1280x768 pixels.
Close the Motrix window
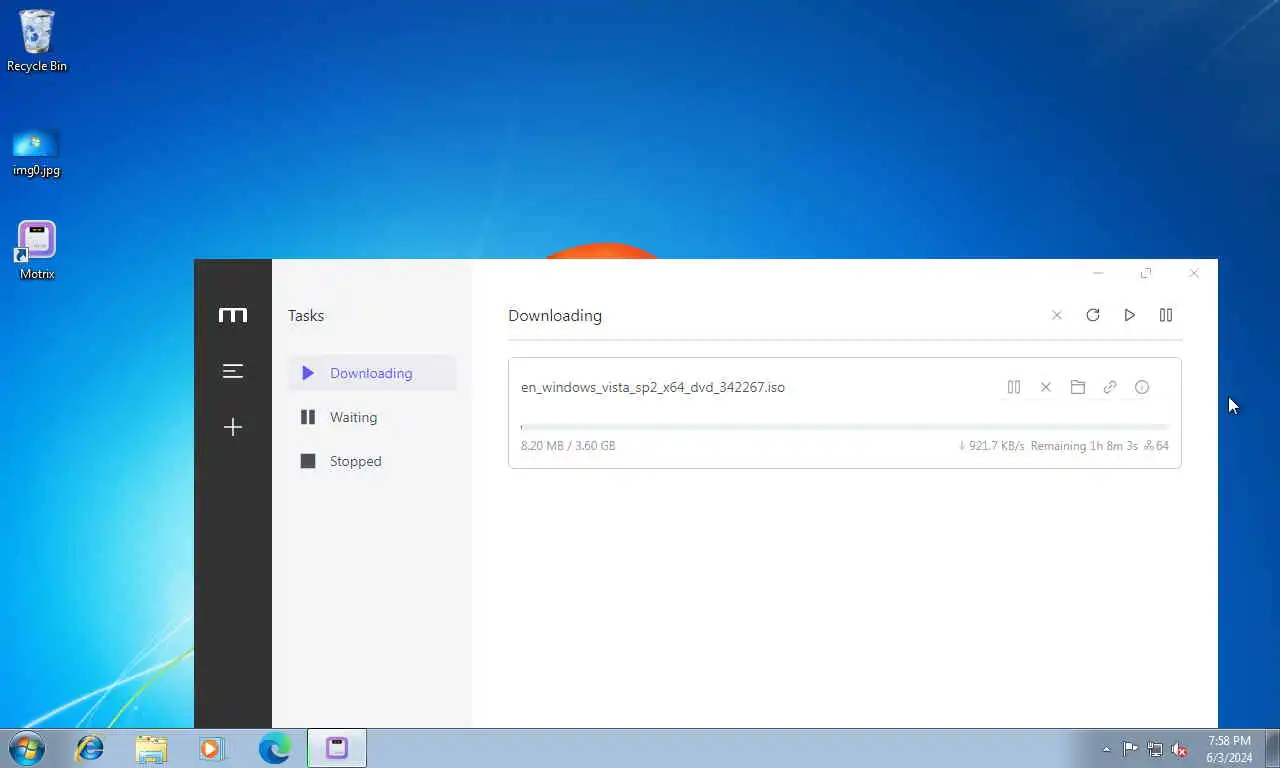(1194, 273)
